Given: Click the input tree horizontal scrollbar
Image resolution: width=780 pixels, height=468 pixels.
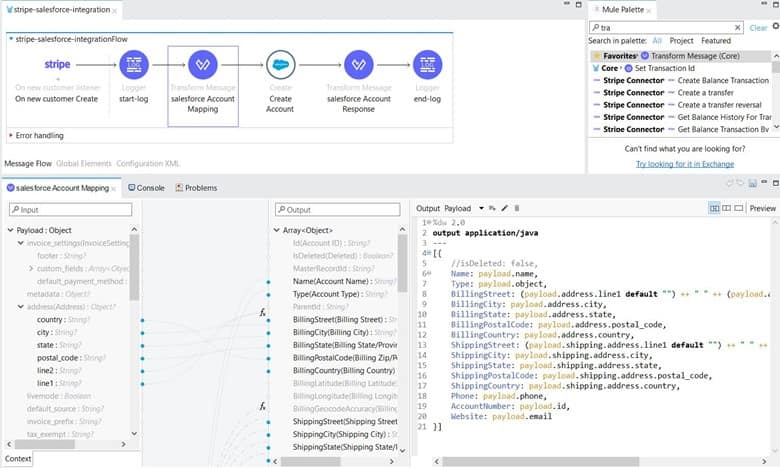Looking at the screenshot, I should pyautogui.click(x=44, y=444).
